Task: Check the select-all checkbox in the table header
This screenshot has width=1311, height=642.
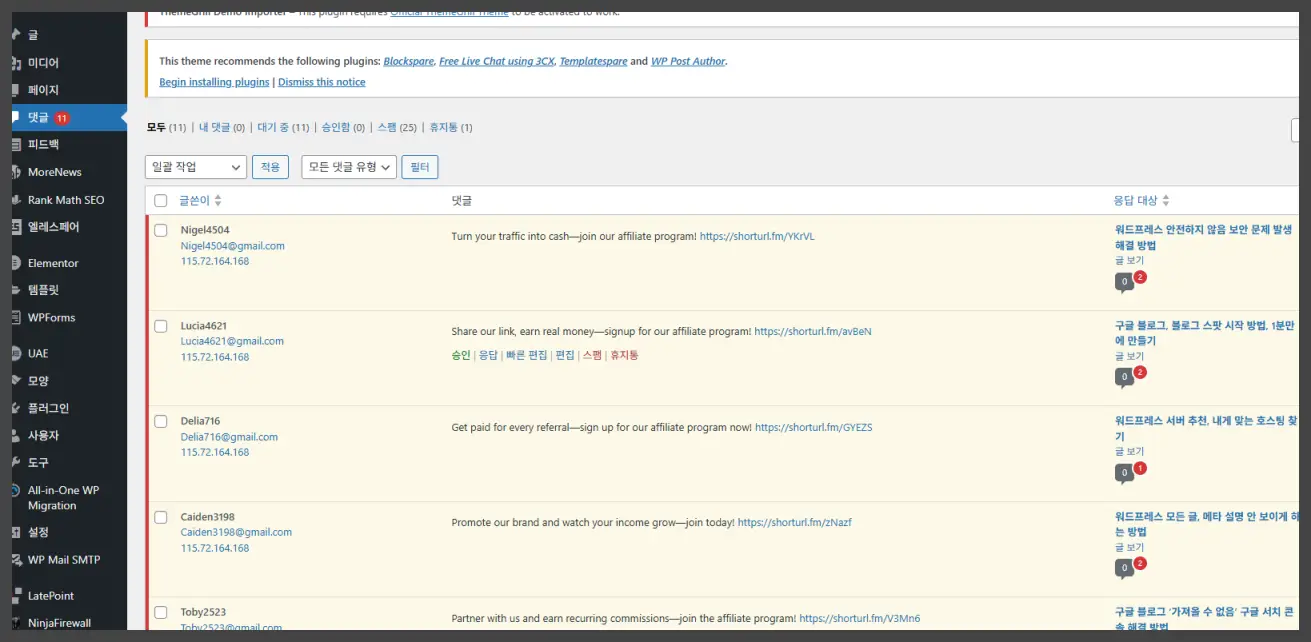Action: pos(161,201)
